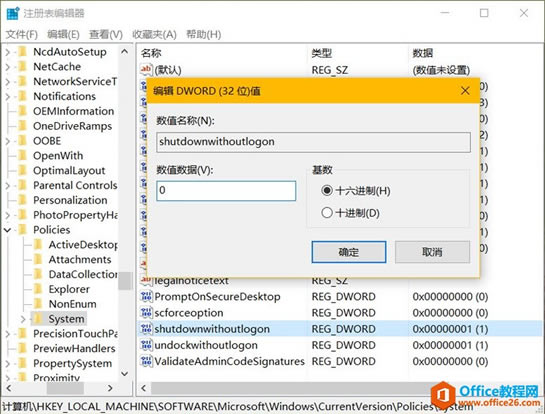Click the shutdownwithoutlogon DWORD icon
The height and width of the screenshot is (414, 545).
click(x=146, y=329)
